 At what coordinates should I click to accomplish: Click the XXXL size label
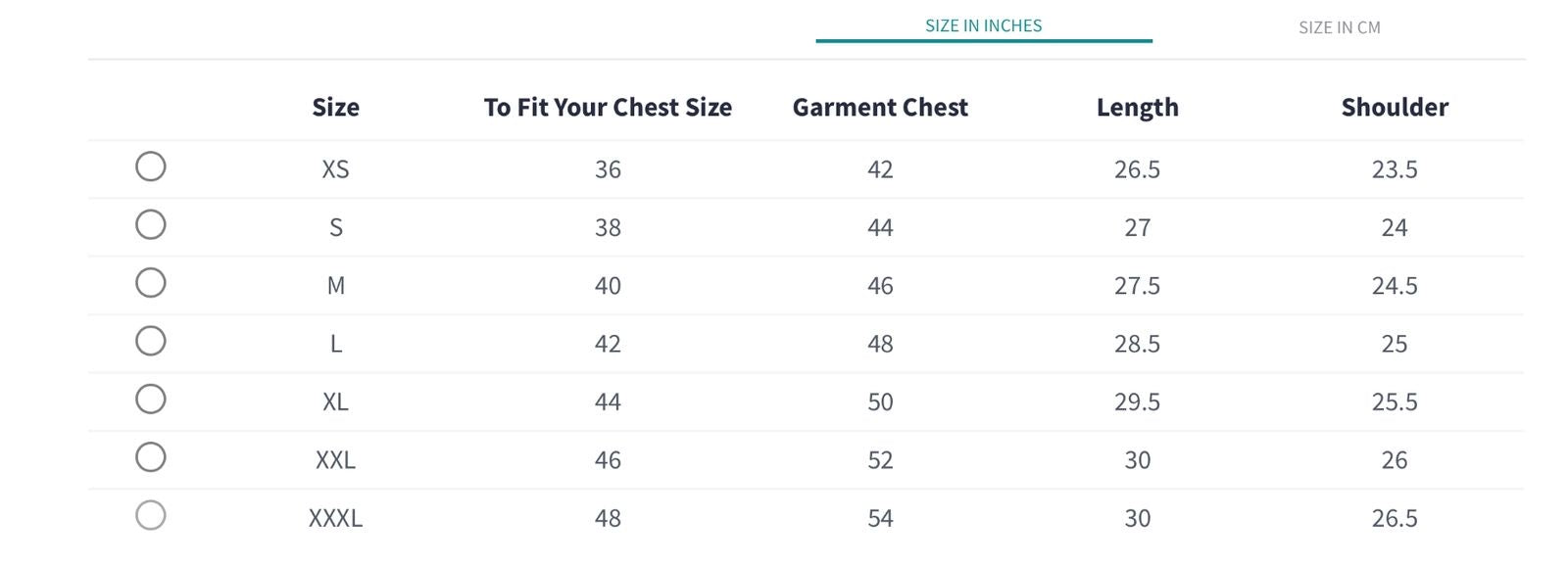[335, 518]
